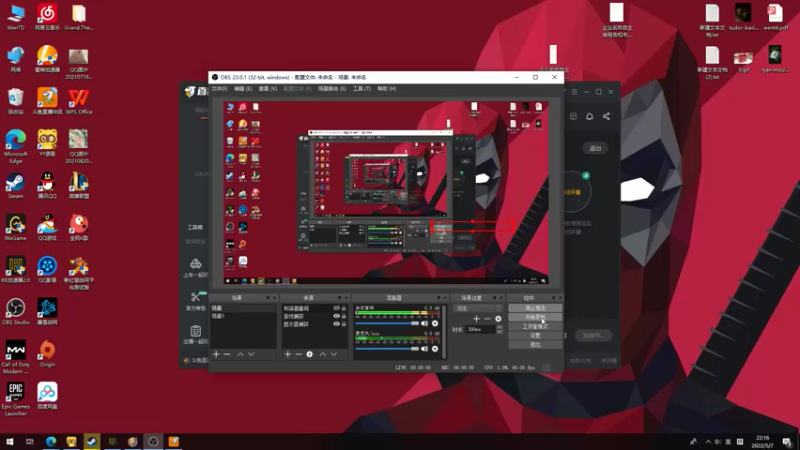Open scissors tool in background app sidebar
800x450 pixels.
(195, 297)
